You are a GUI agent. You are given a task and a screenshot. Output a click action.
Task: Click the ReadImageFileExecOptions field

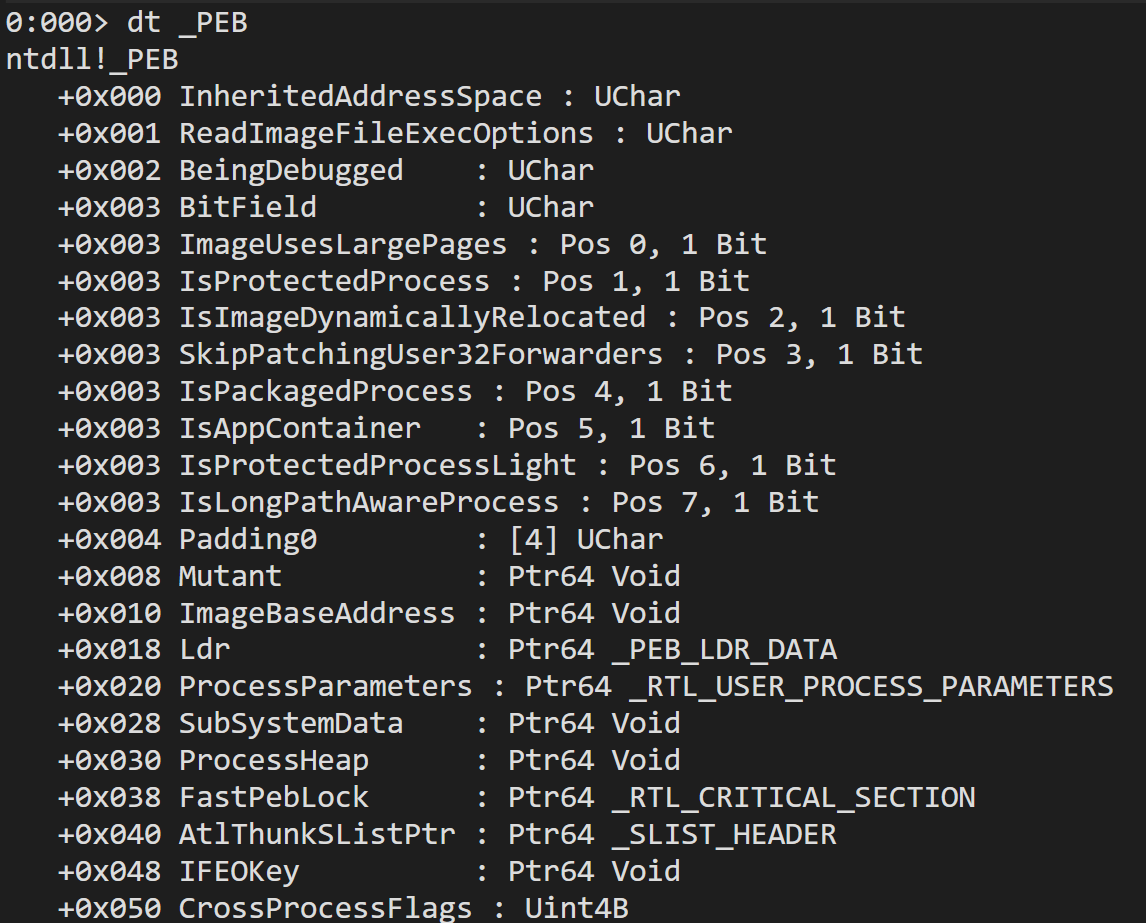click(386, 134)
